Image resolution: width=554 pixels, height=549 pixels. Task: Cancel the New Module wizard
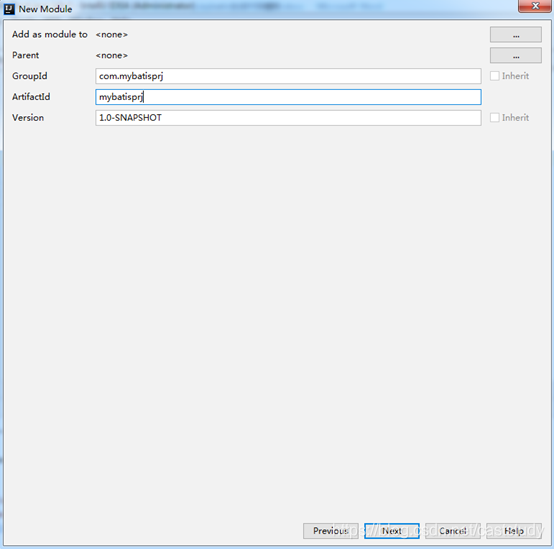pyautogui.click(x=453, y=531)
